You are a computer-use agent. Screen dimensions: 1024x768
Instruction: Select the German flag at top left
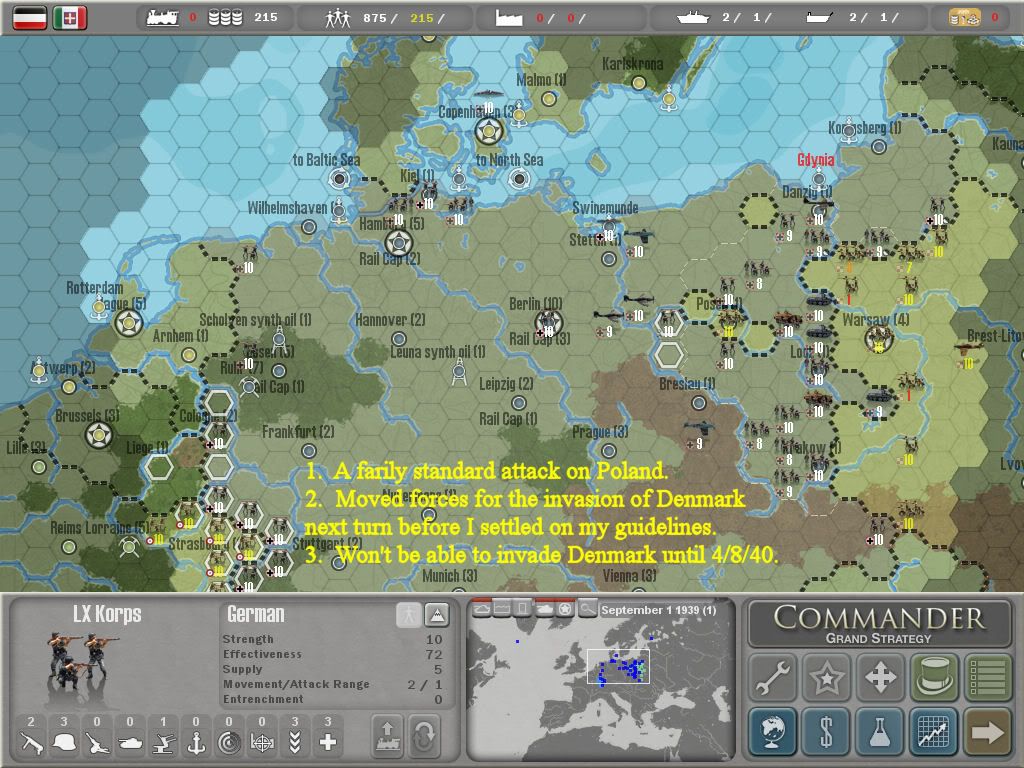[29, 17]
